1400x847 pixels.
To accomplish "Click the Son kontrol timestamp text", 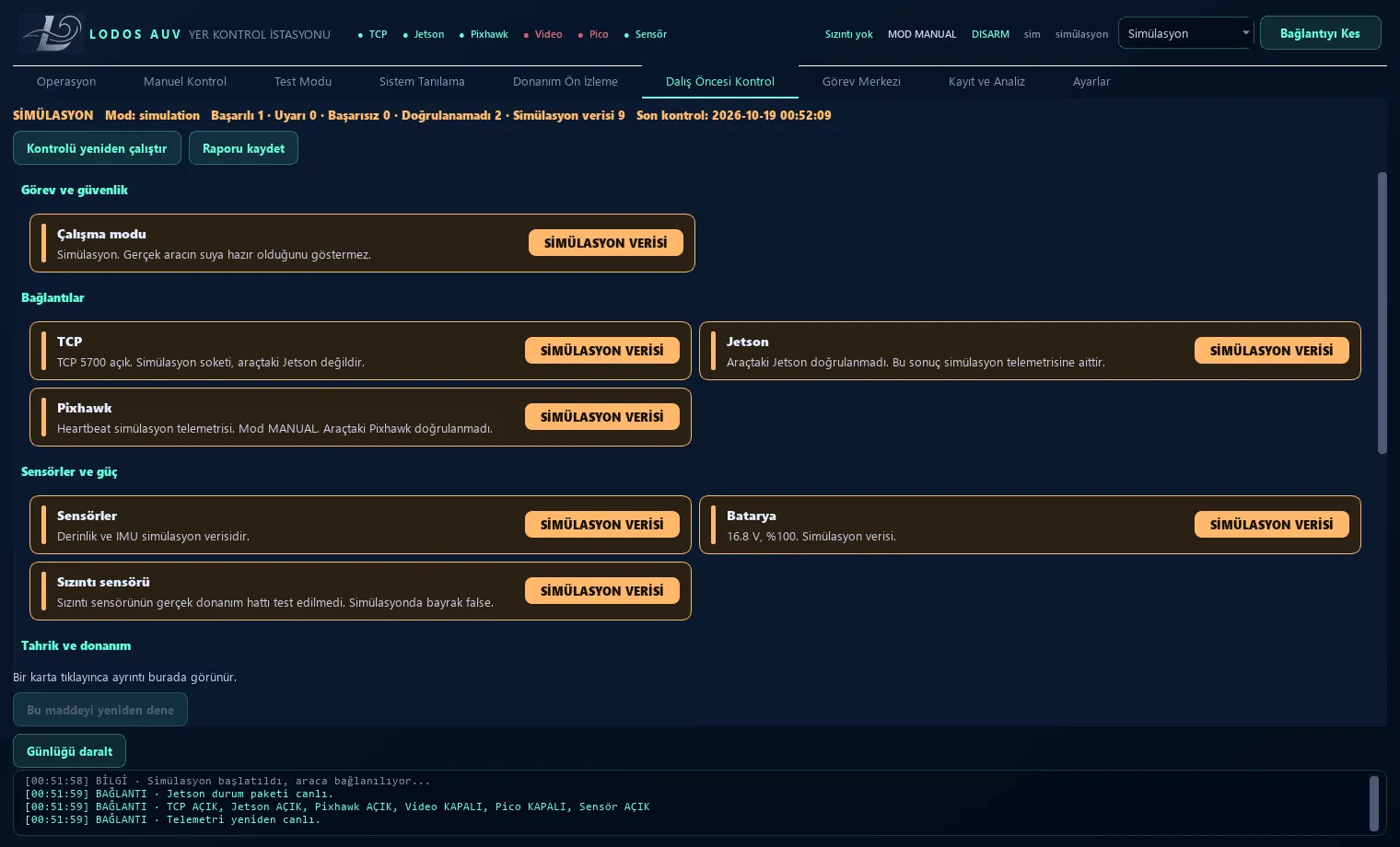I will tap(733, 115).
